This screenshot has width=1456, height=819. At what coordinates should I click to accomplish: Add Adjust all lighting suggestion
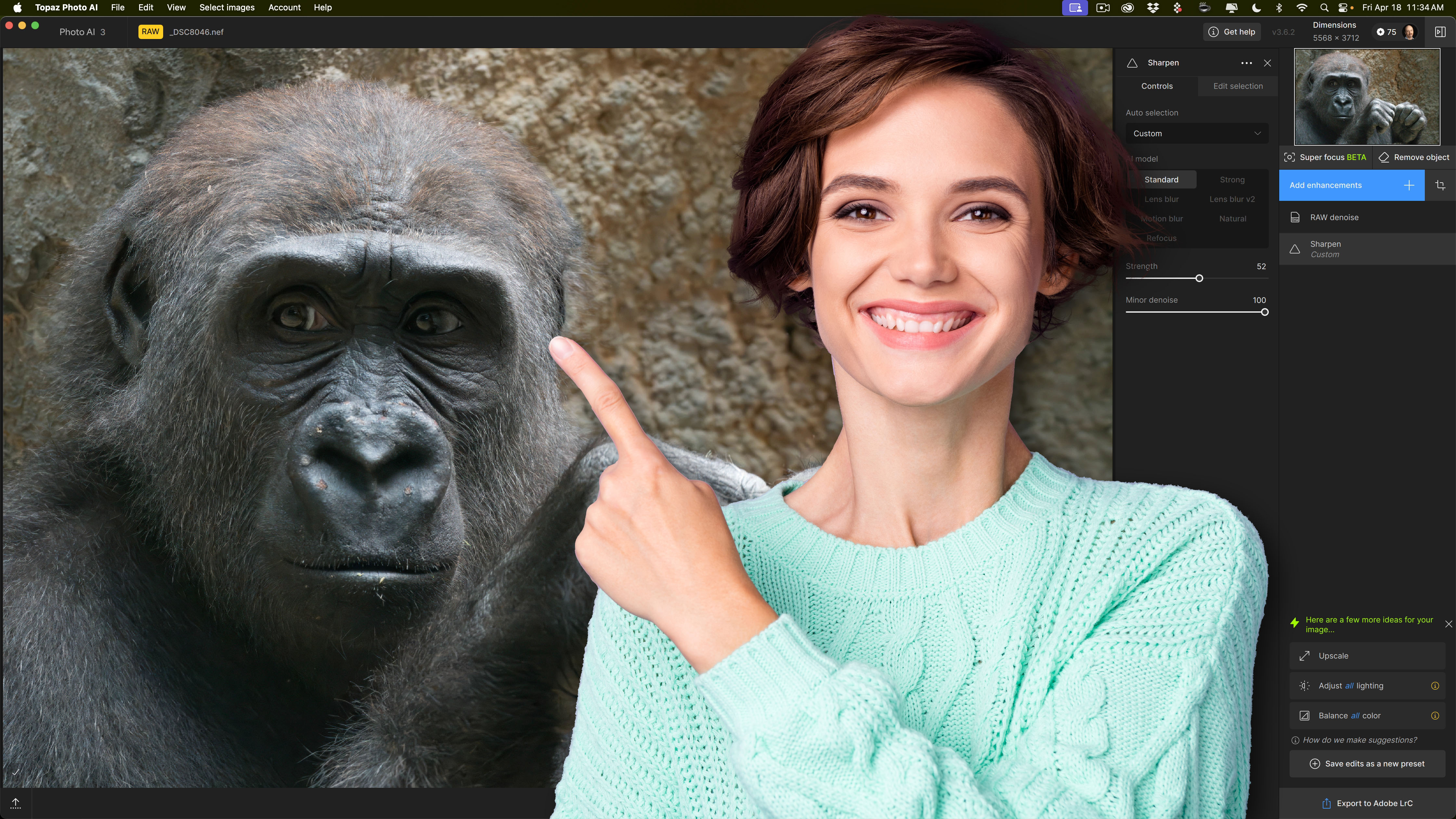1367,686
